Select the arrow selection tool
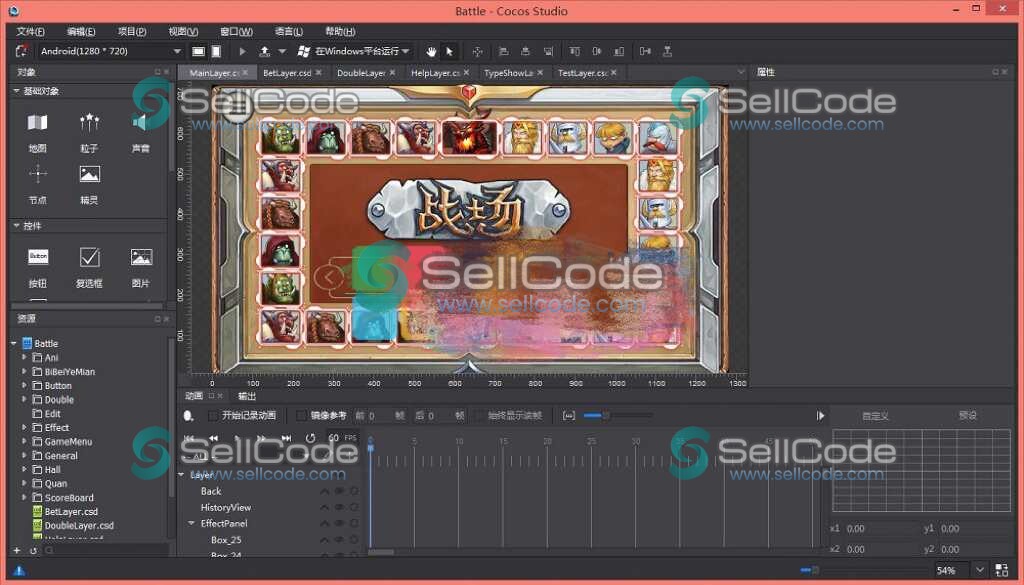 (449, 51)
